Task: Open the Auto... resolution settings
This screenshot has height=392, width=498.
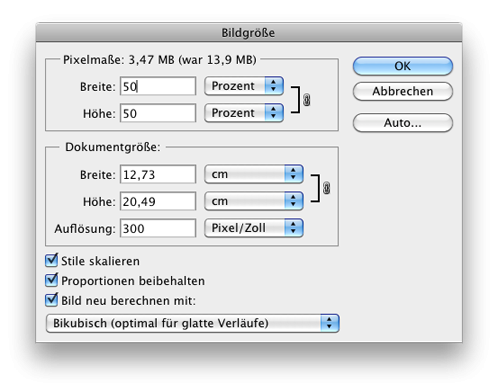Action: 403,123
